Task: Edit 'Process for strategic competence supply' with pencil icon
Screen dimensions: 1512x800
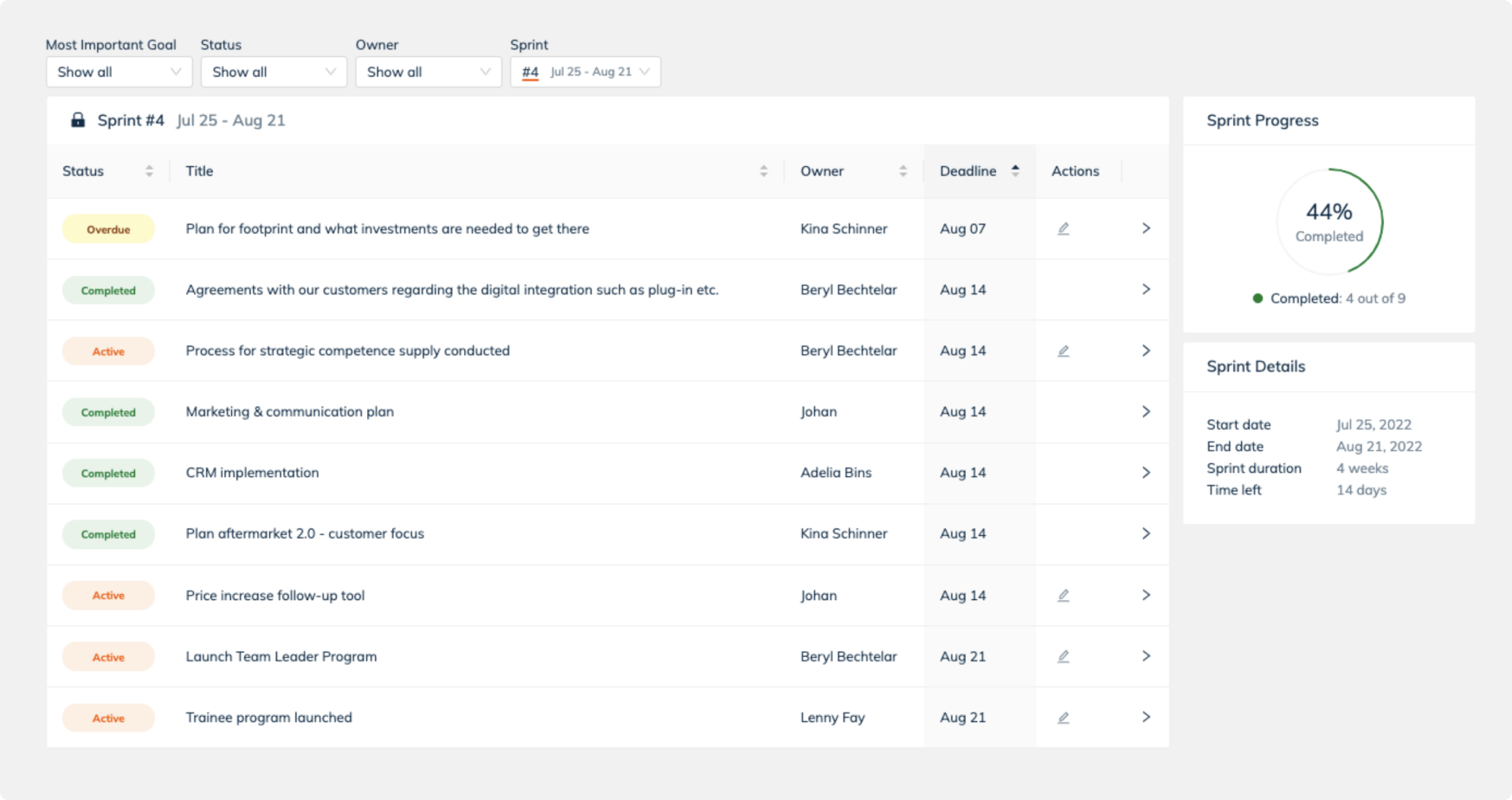Action: pyautogui.click(x=1063, y=351)
